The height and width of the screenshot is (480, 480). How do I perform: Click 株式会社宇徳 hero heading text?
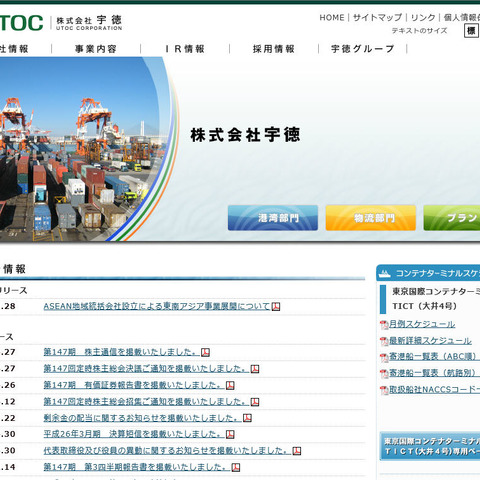[245, 135]
